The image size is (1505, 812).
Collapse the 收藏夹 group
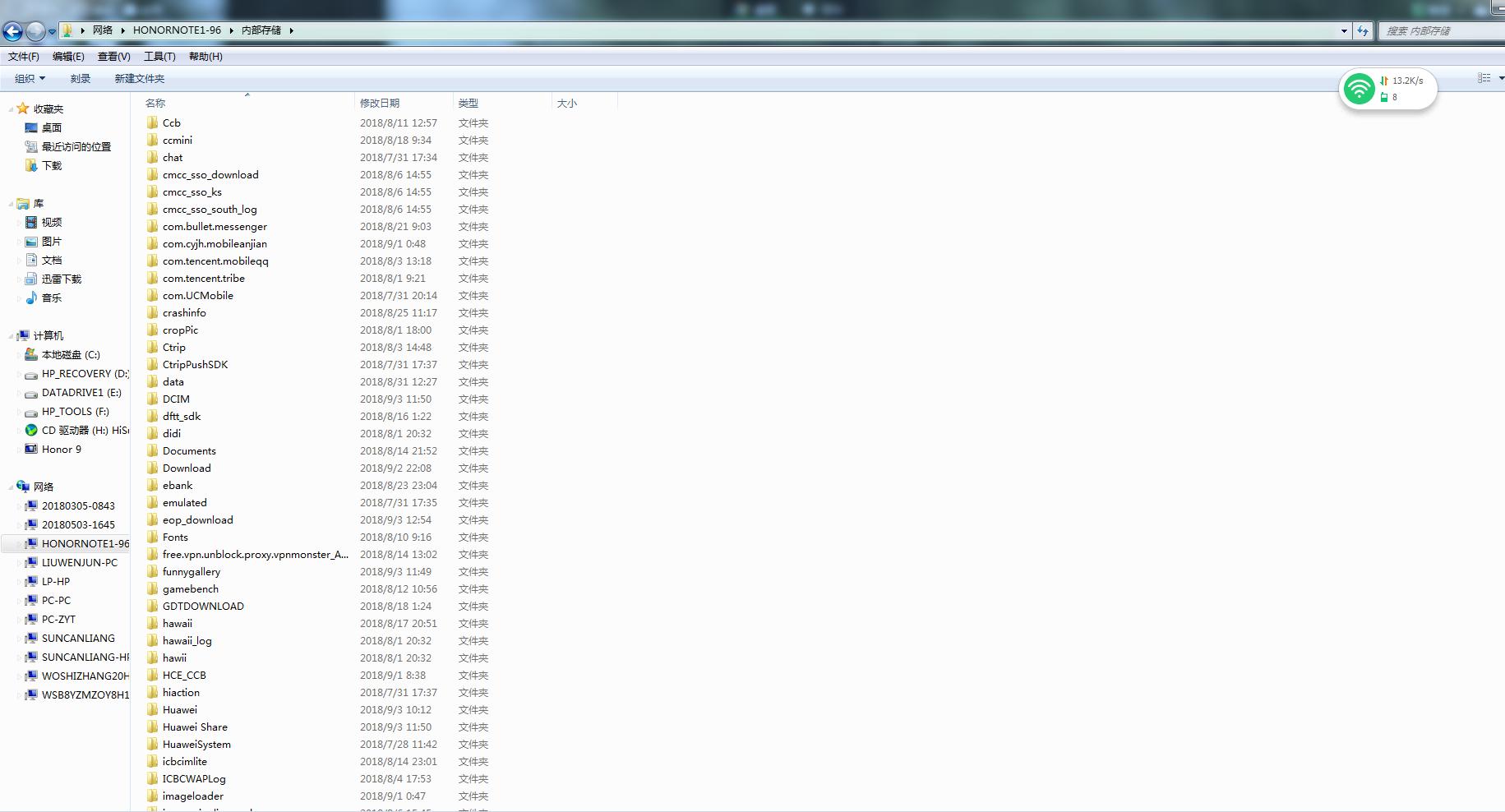point(11,109)
